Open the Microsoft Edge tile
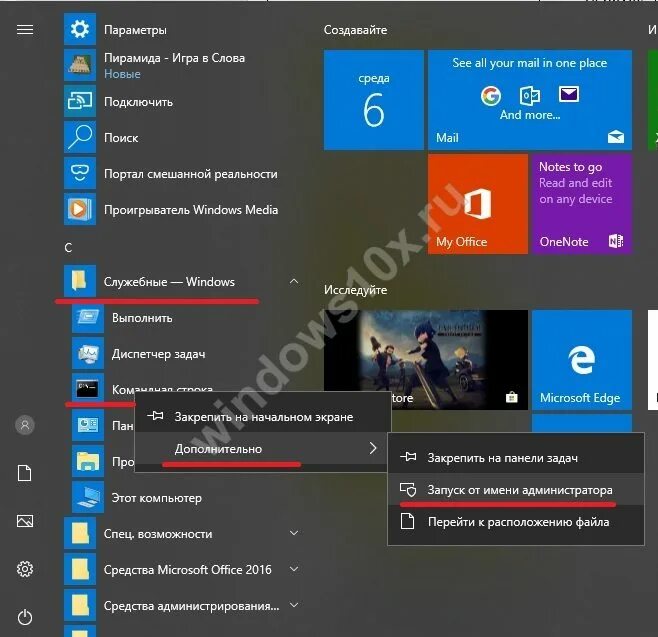 coord(582,360)
